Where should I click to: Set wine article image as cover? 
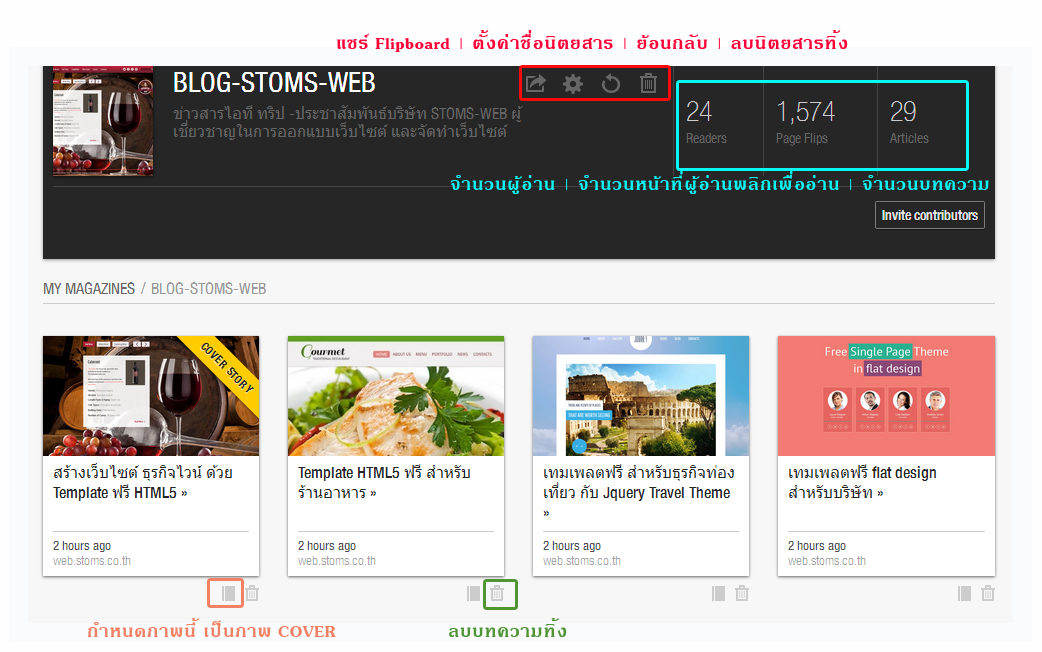click(228, 593)
